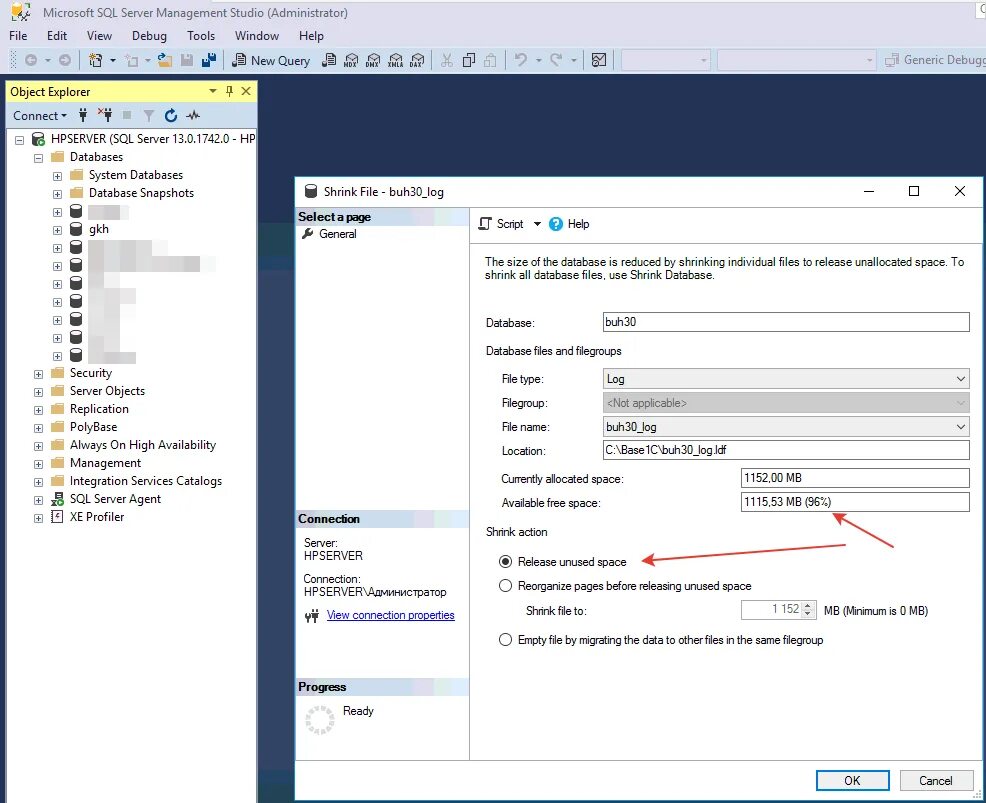Screen dimensions: 986x803
Task: Select the XE Profiler tree item
Action: pos(97,517)
